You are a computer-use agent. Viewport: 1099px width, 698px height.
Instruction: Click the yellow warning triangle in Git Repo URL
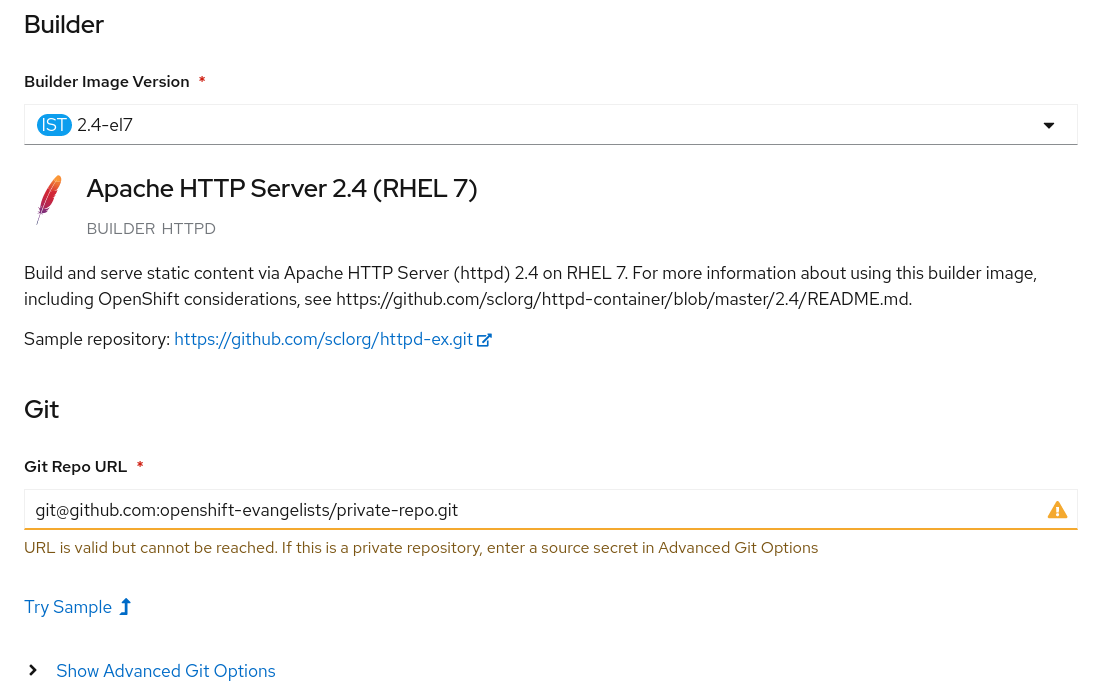point(1057,510)
